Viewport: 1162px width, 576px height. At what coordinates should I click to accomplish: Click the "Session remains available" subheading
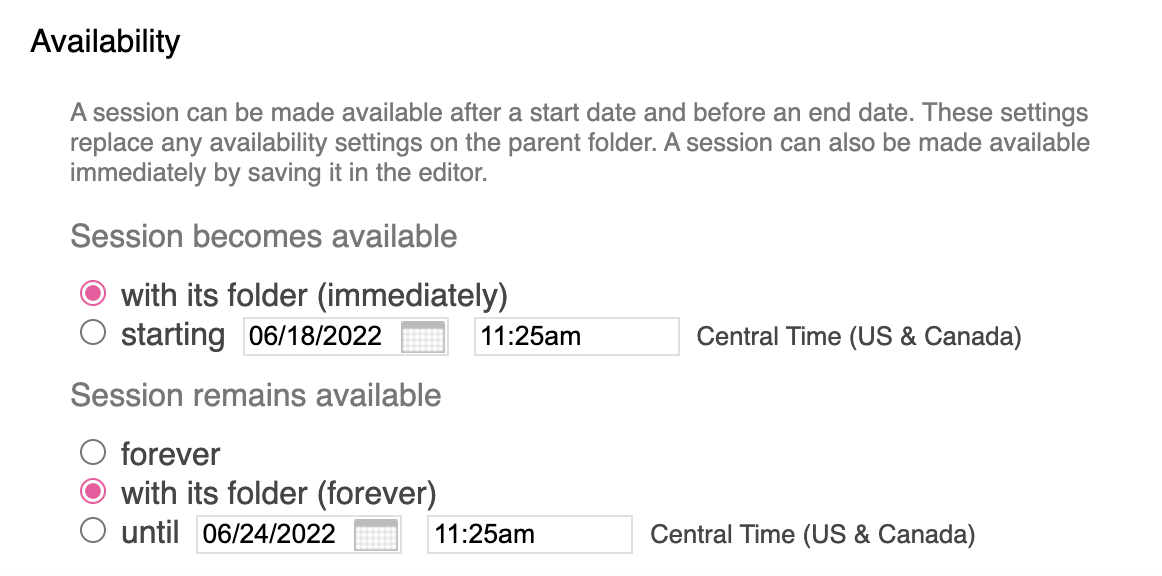[x=256, y=395]
